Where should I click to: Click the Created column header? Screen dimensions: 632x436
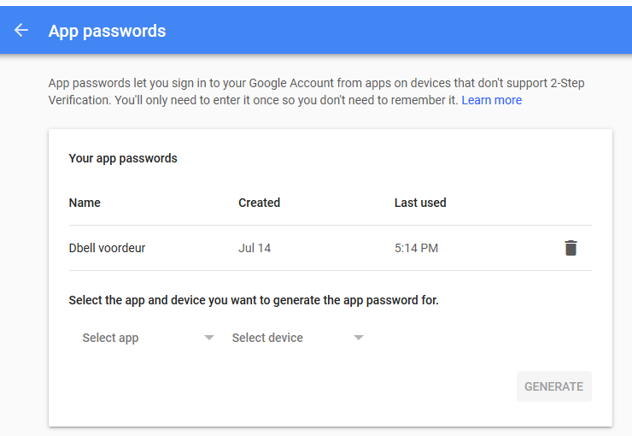point(259,202)
